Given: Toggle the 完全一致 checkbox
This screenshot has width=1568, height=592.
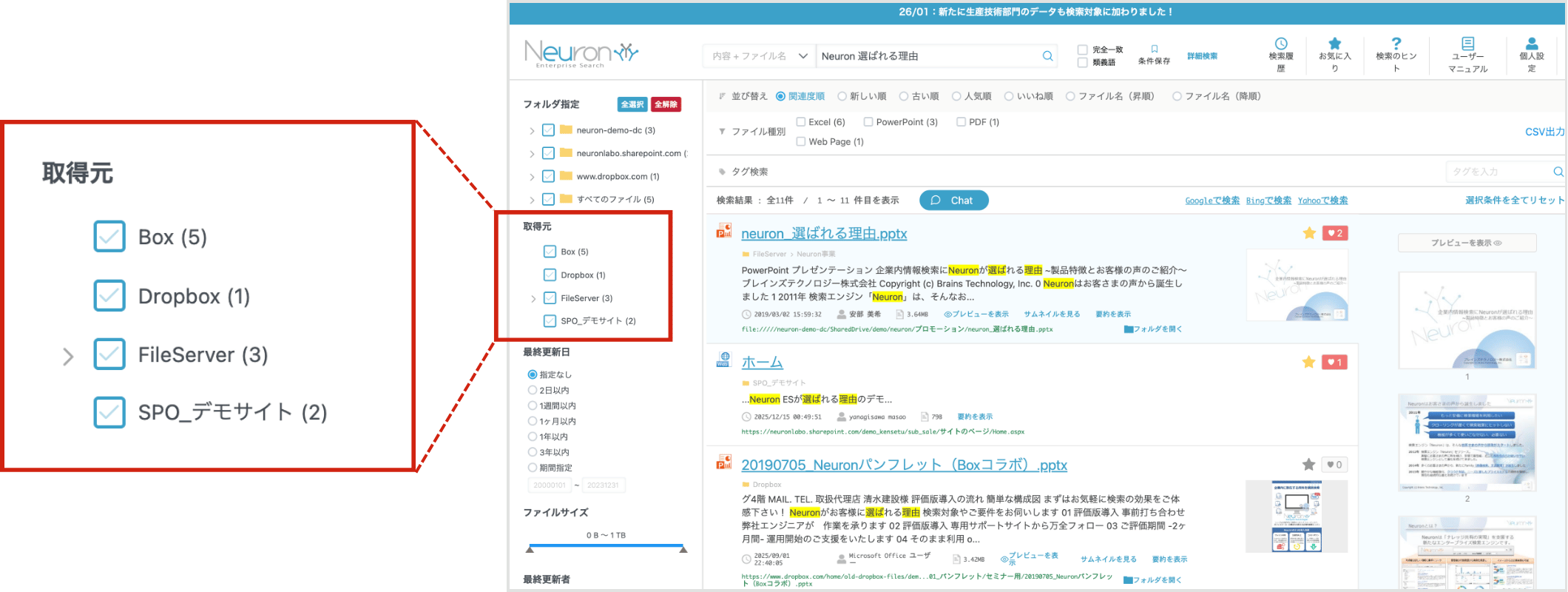Looking at the screenshot, I should coord(1083,50).
